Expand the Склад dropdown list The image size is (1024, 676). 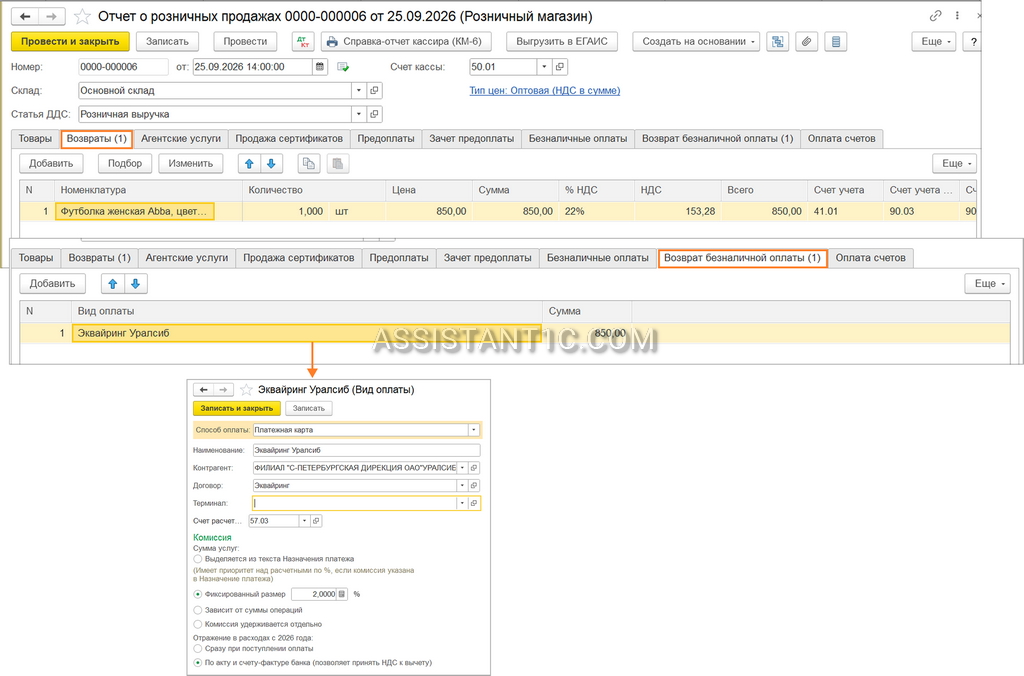[359, 91]
